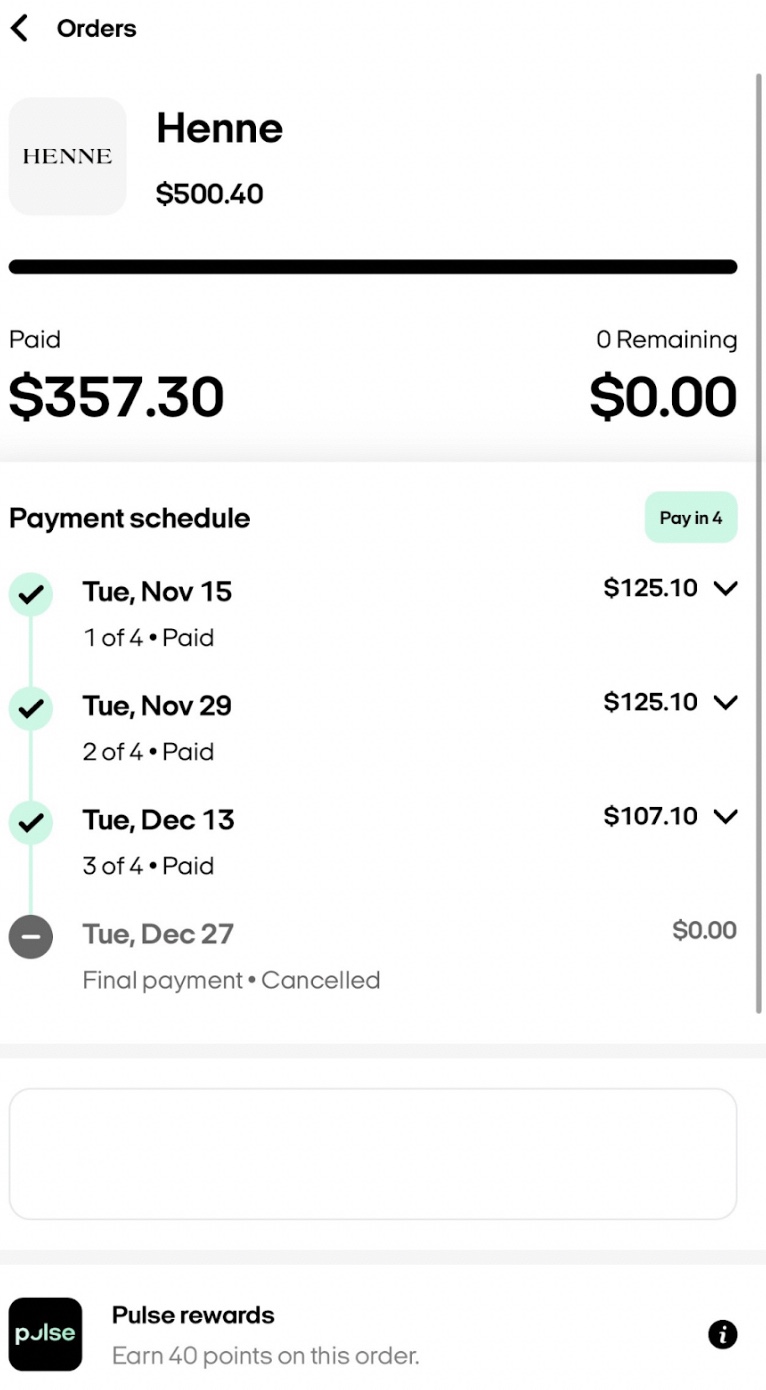Tap the Henne merchant logo
This screenshot has height=1390, width=766.
coord(67,156)
